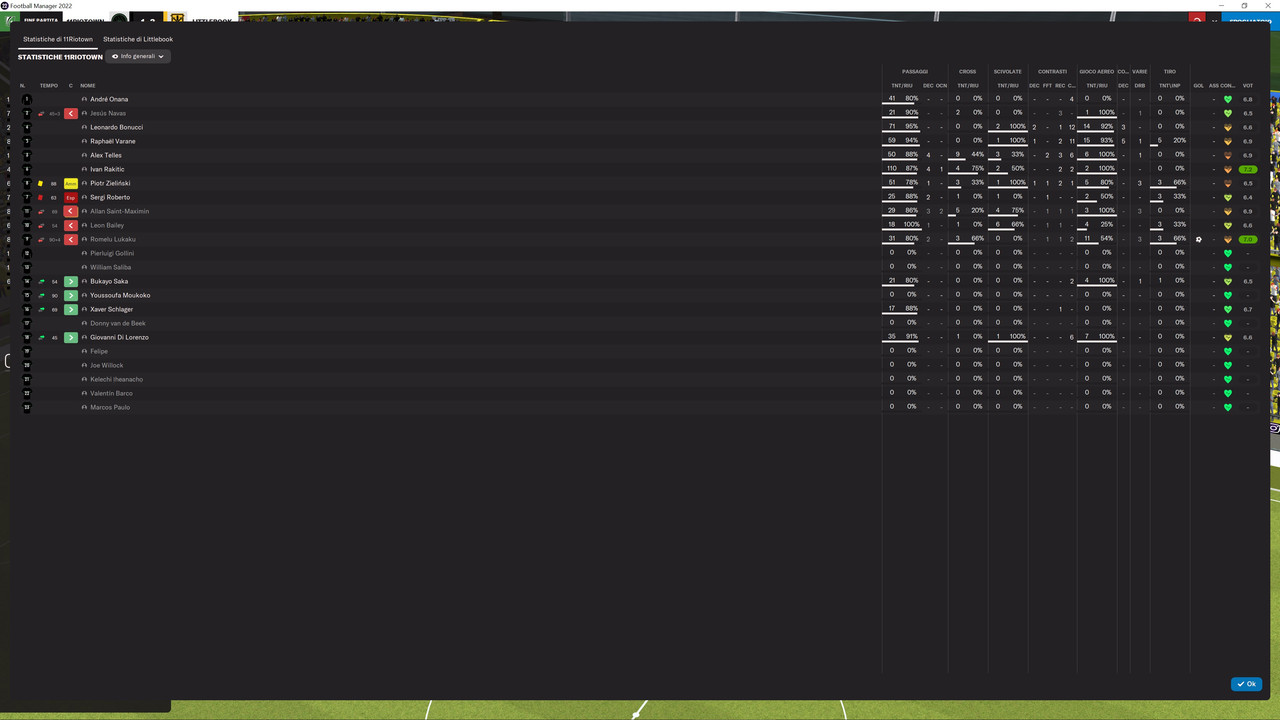This screenshot has width=1280, height=720.
Task: Click the substituted-on arrow for Xaver Schlager
Action: 71,310
